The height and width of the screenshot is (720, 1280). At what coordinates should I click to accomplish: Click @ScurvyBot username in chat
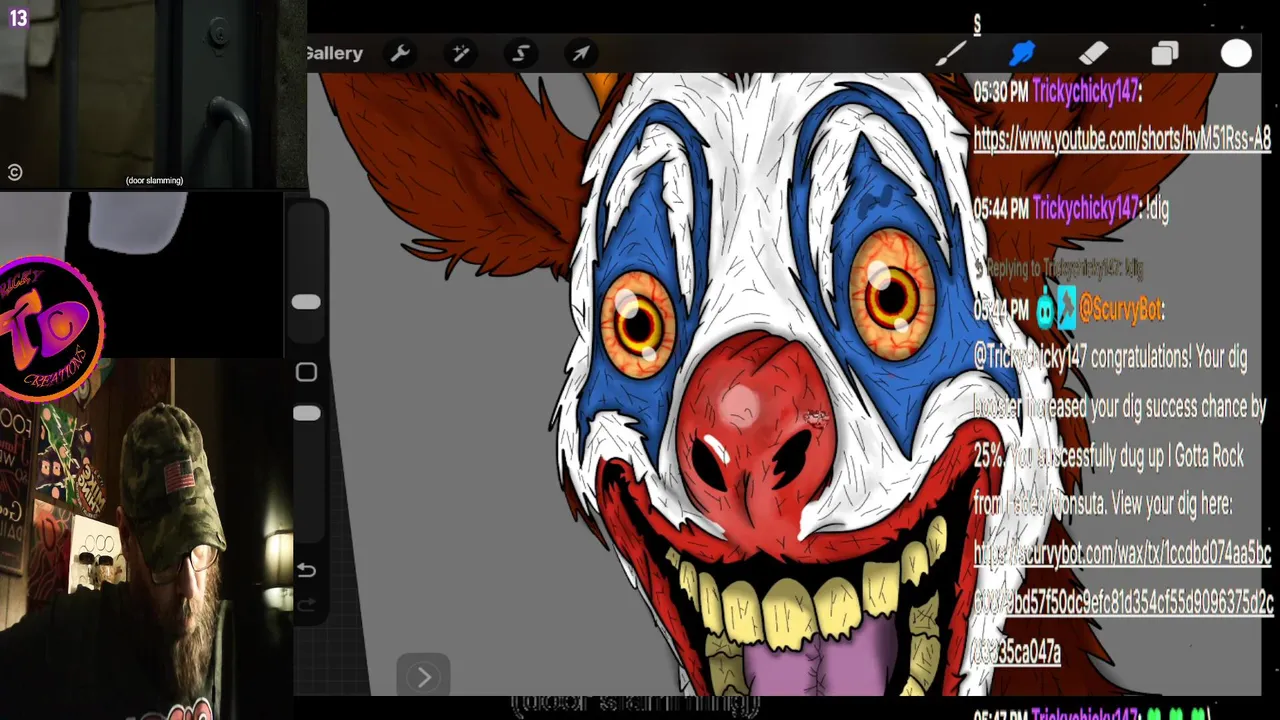pyautogui.click(x=1121, y=311)
